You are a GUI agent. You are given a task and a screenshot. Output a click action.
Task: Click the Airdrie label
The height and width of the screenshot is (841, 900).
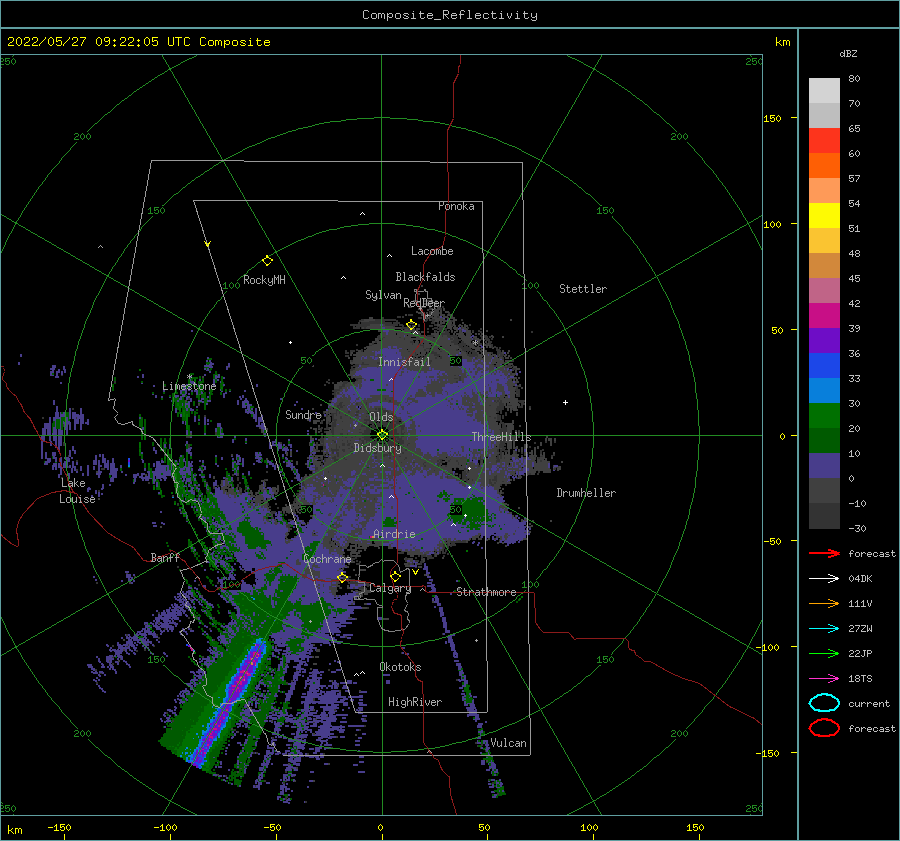[x=394, y=534]
